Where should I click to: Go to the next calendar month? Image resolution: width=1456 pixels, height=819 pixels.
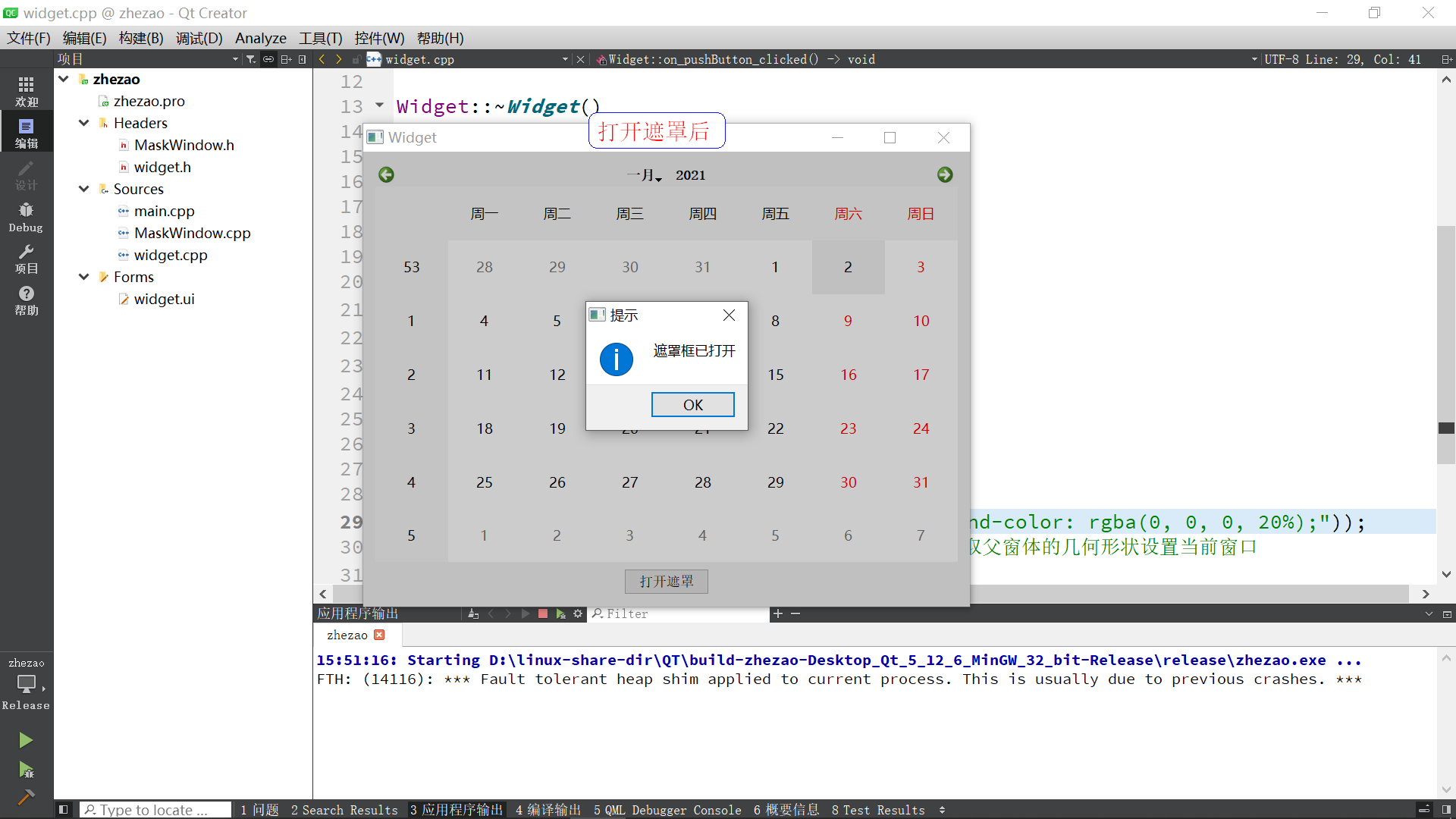coord(945,175)
